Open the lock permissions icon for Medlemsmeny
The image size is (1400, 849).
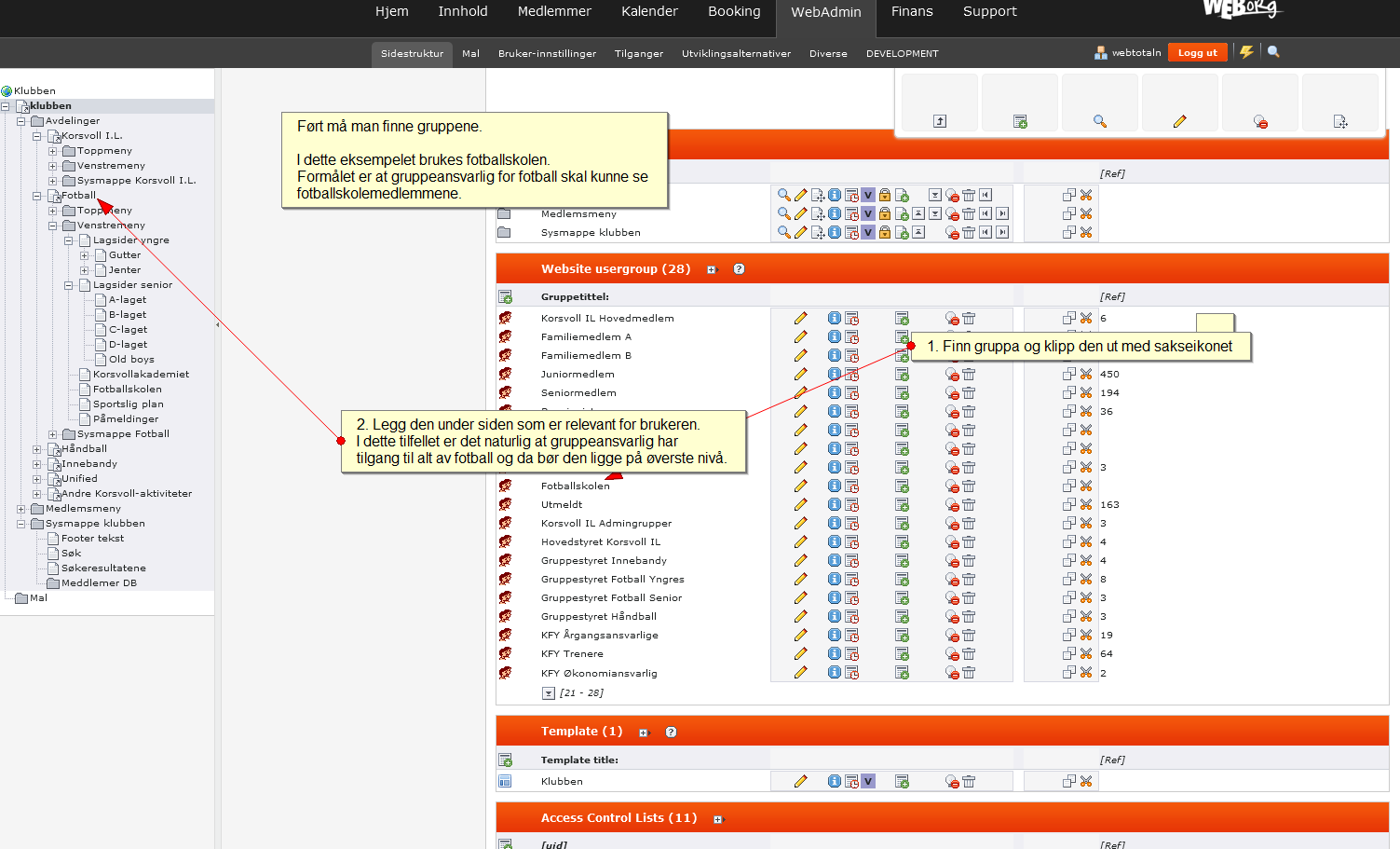coord(885,213)
